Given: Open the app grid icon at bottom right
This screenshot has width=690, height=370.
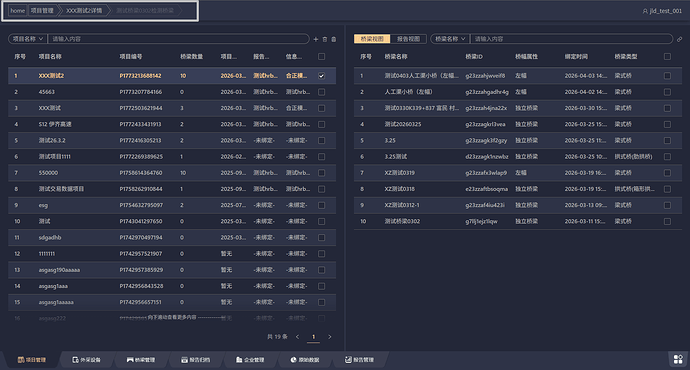Looking at the screenshot, I should pyautogui.click(x=678, y=359).
